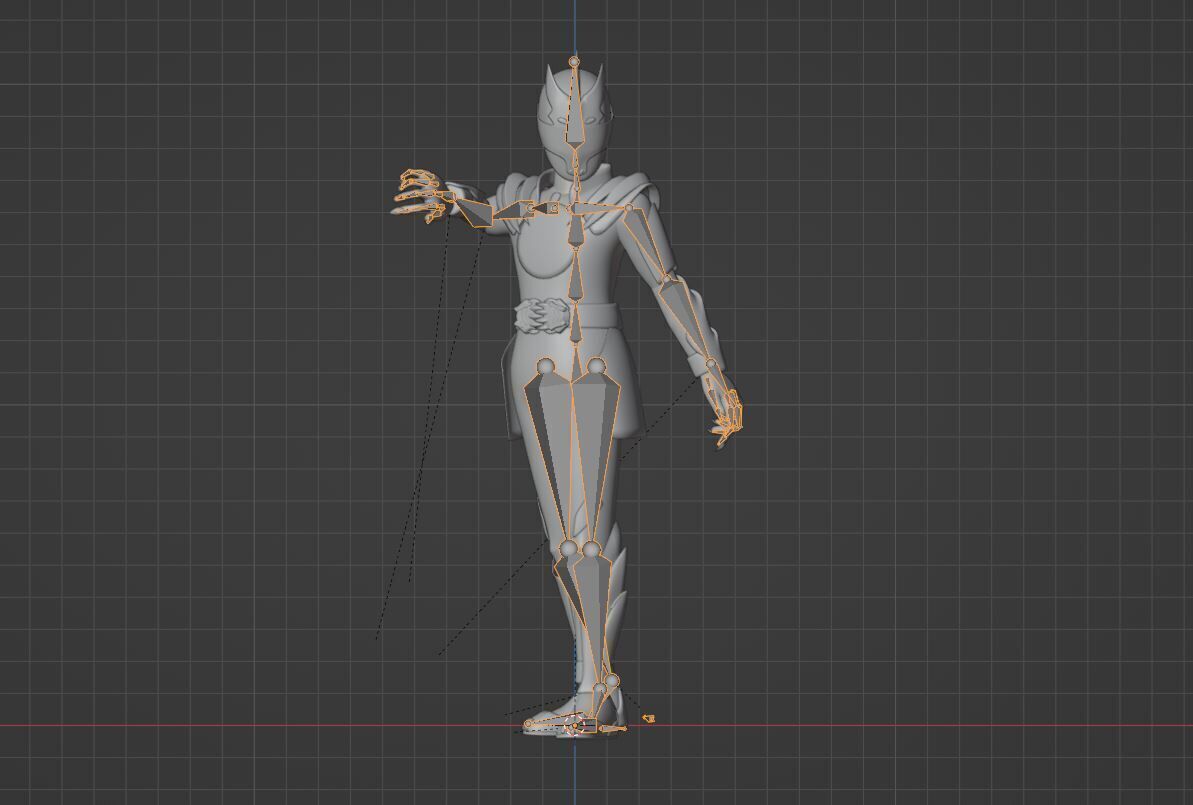
Task: Select the clavicle bone toward the lowered arm
Action: point(603,207)
